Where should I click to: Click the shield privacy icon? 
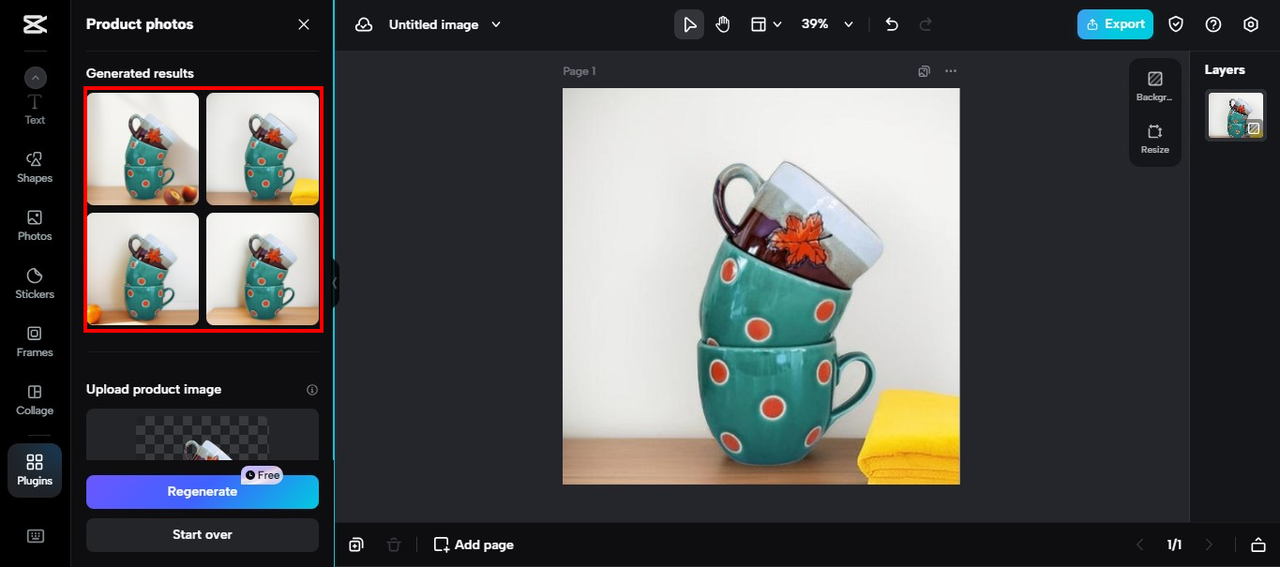(1176, 24)
